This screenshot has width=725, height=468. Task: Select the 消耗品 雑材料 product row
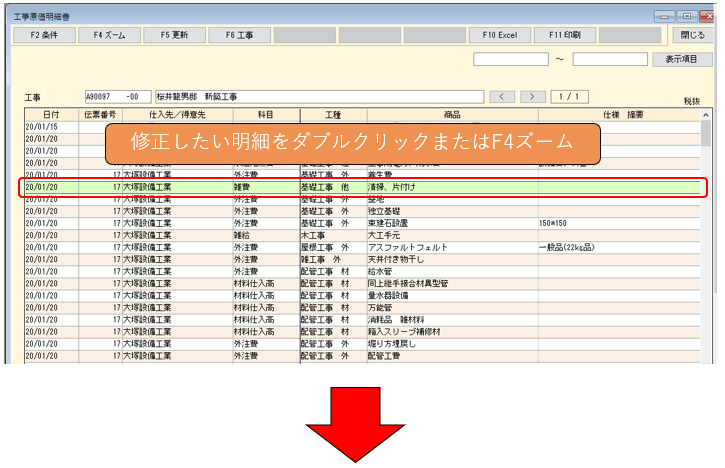pos(363,320)
